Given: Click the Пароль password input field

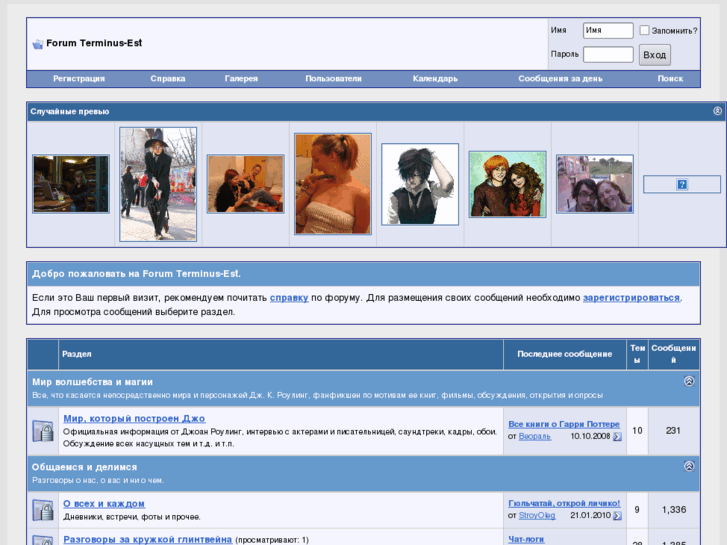Looking at the screenshot, I should point(608,54).
